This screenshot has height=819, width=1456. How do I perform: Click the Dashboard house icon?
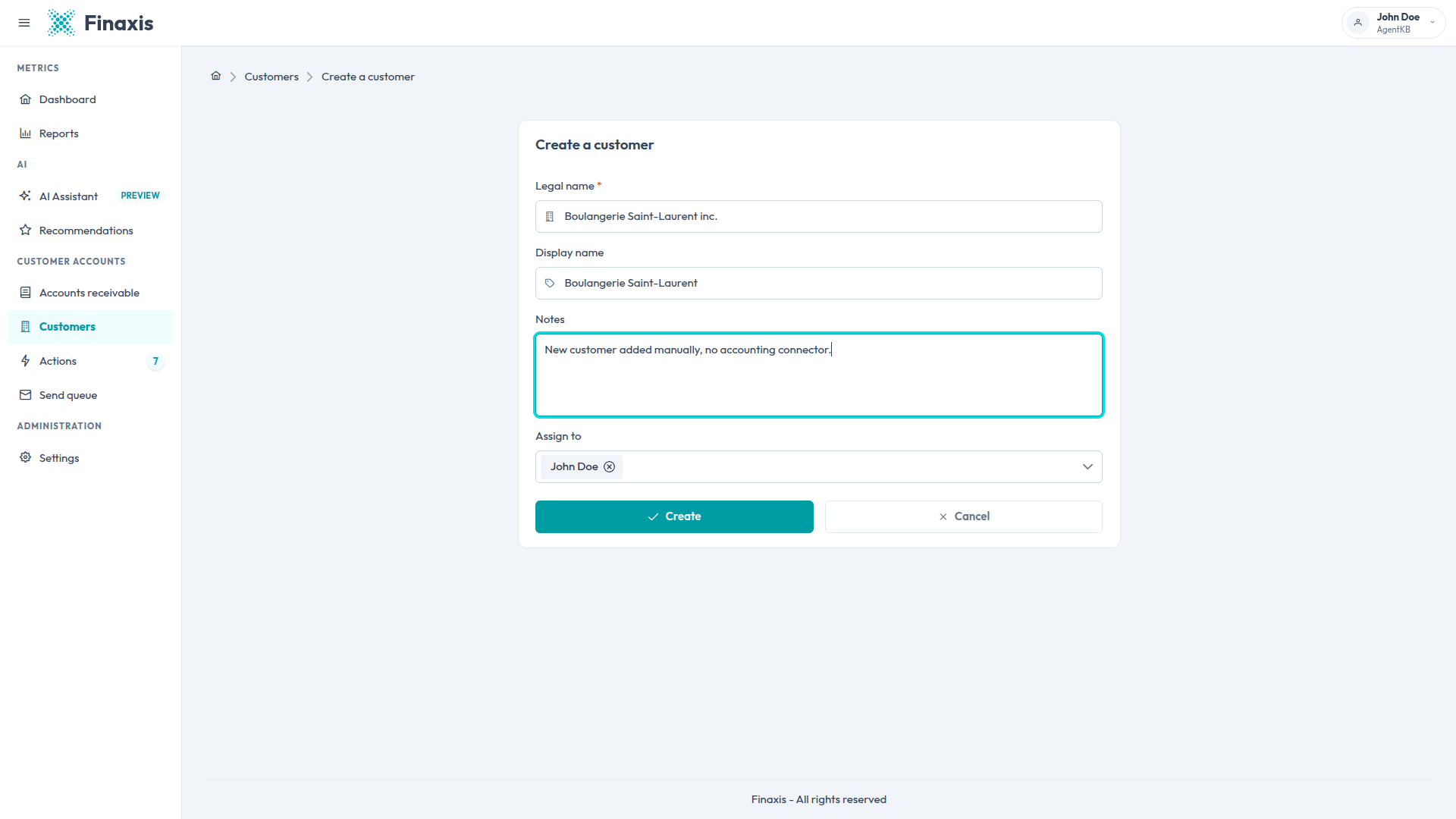(x=26, y=99)
